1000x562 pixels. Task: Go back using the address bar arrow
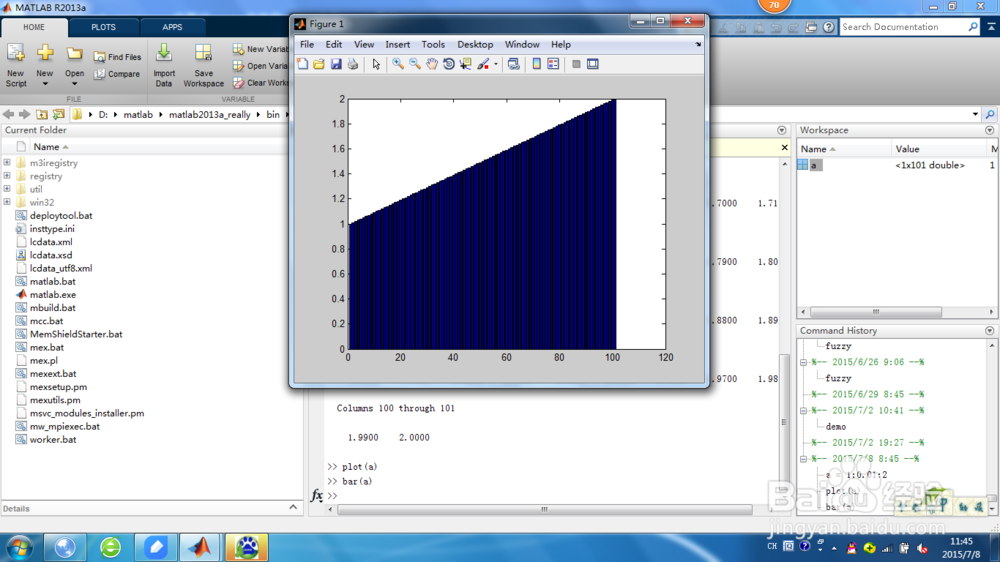pyautogui.click(x=8, y=114)
